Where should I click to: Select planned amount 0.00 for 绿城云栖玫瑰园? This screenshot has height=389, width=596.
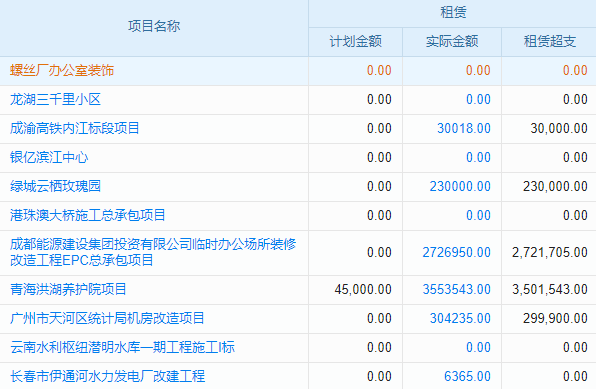379,186
